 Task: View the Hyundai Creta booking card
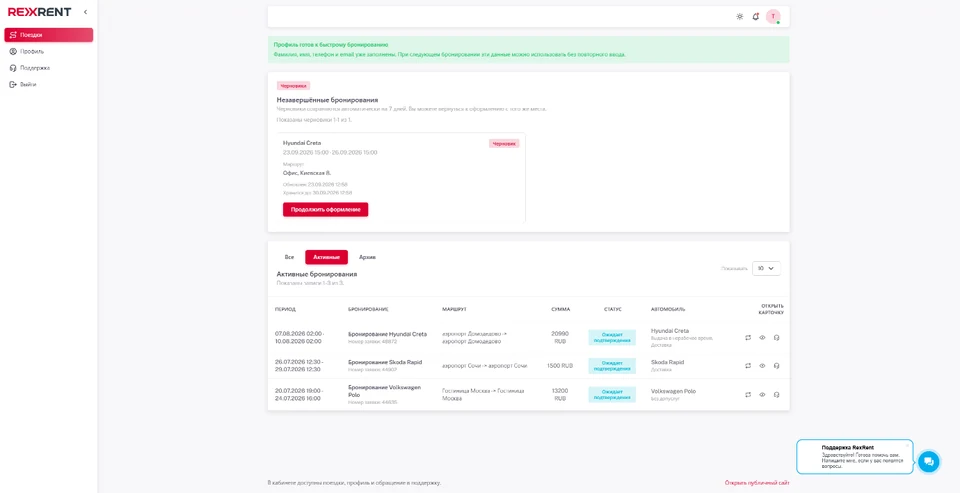tap(762, 337)
